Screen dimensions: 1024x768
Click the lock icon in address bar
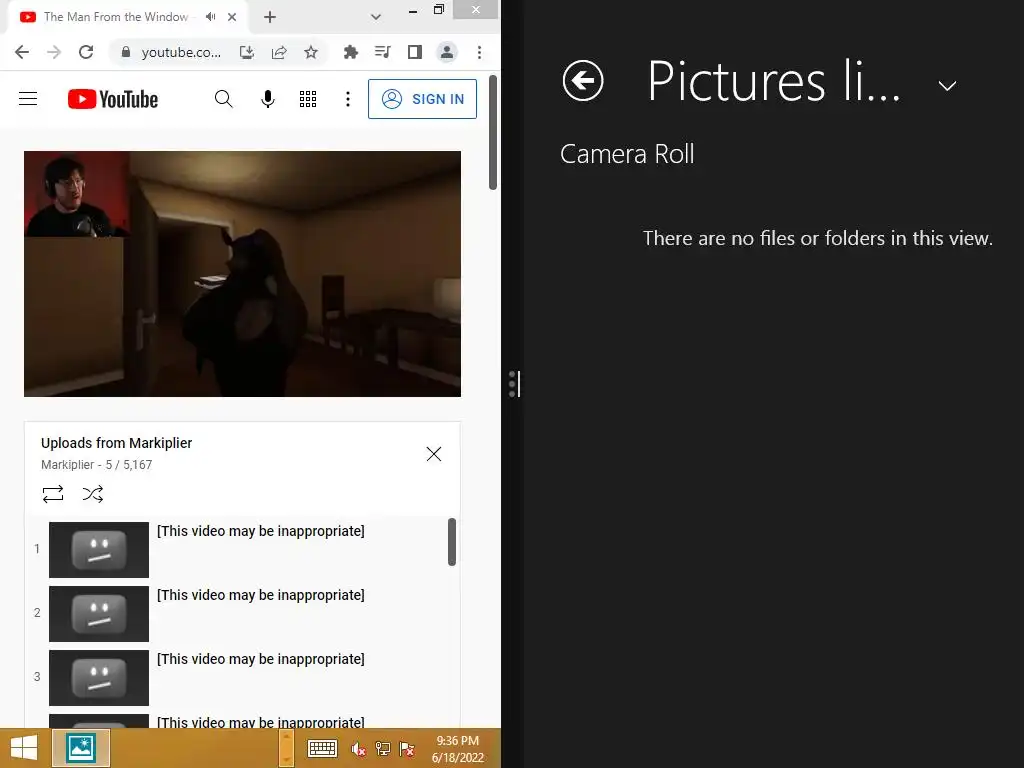click(x=126, y=52)
